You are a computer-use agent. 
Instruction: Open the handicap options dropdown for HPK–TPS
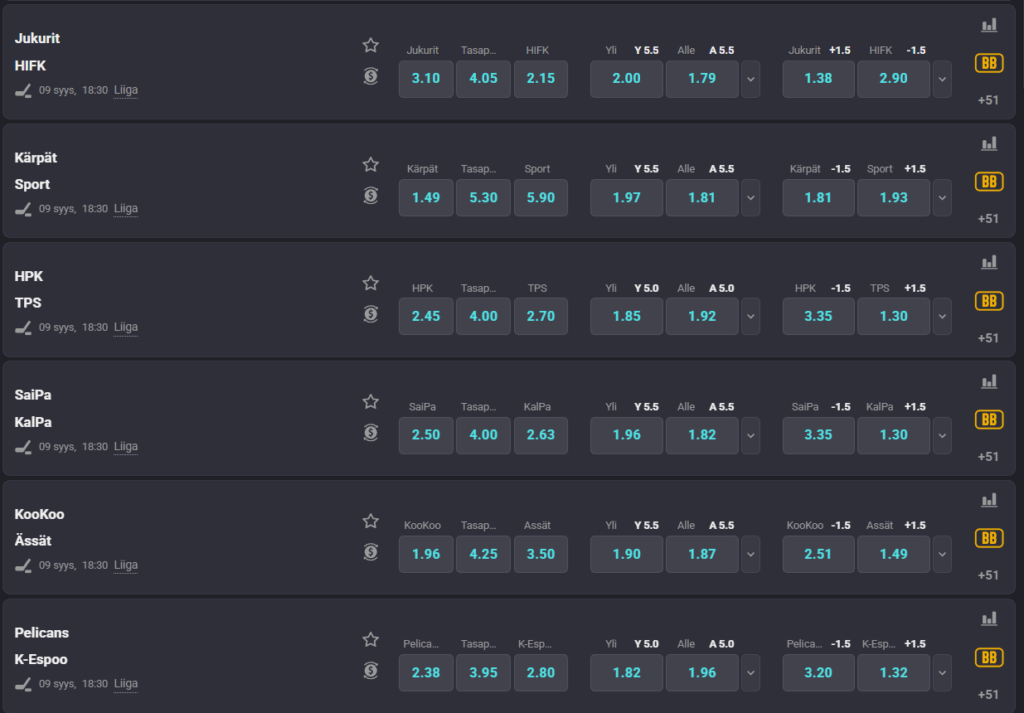942,316
